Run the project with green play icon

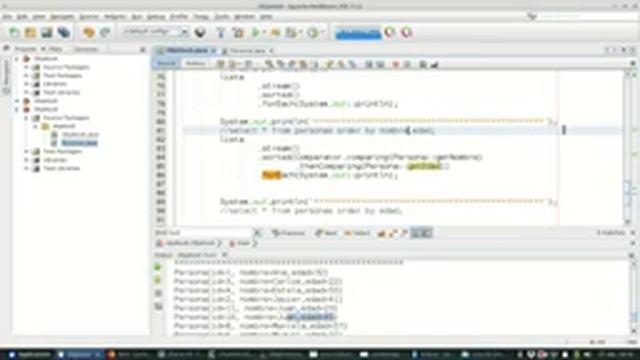[256, 32]
